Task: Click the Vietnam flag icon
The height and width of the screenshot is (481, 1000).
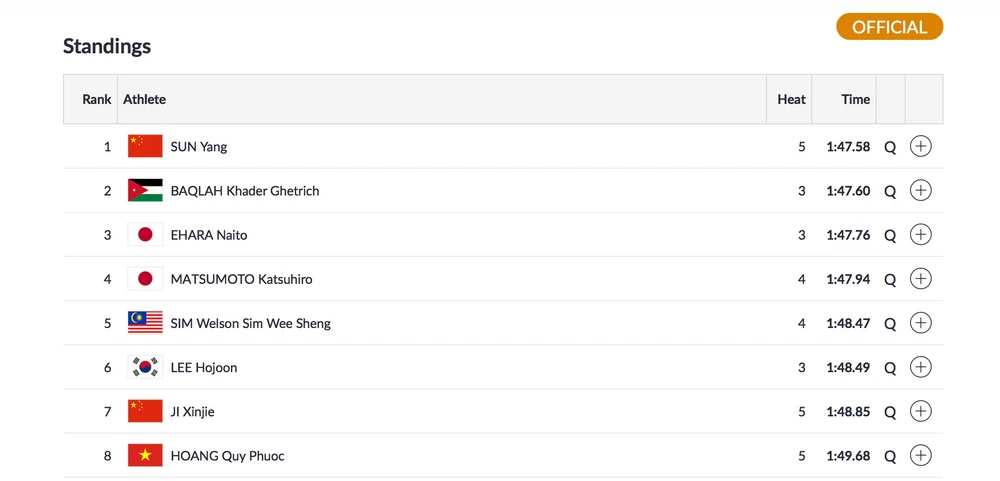Action: point(145,455)
